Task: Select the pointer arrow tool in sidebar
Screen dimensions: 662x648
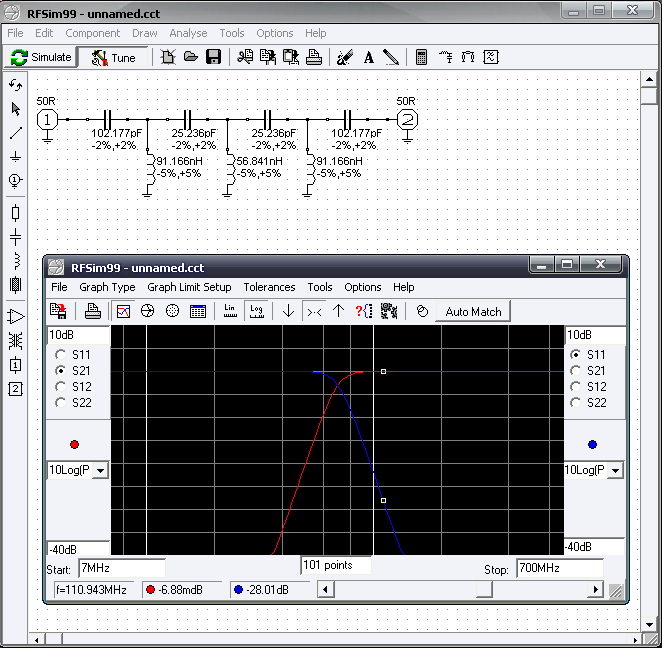Action: (16, 109)
